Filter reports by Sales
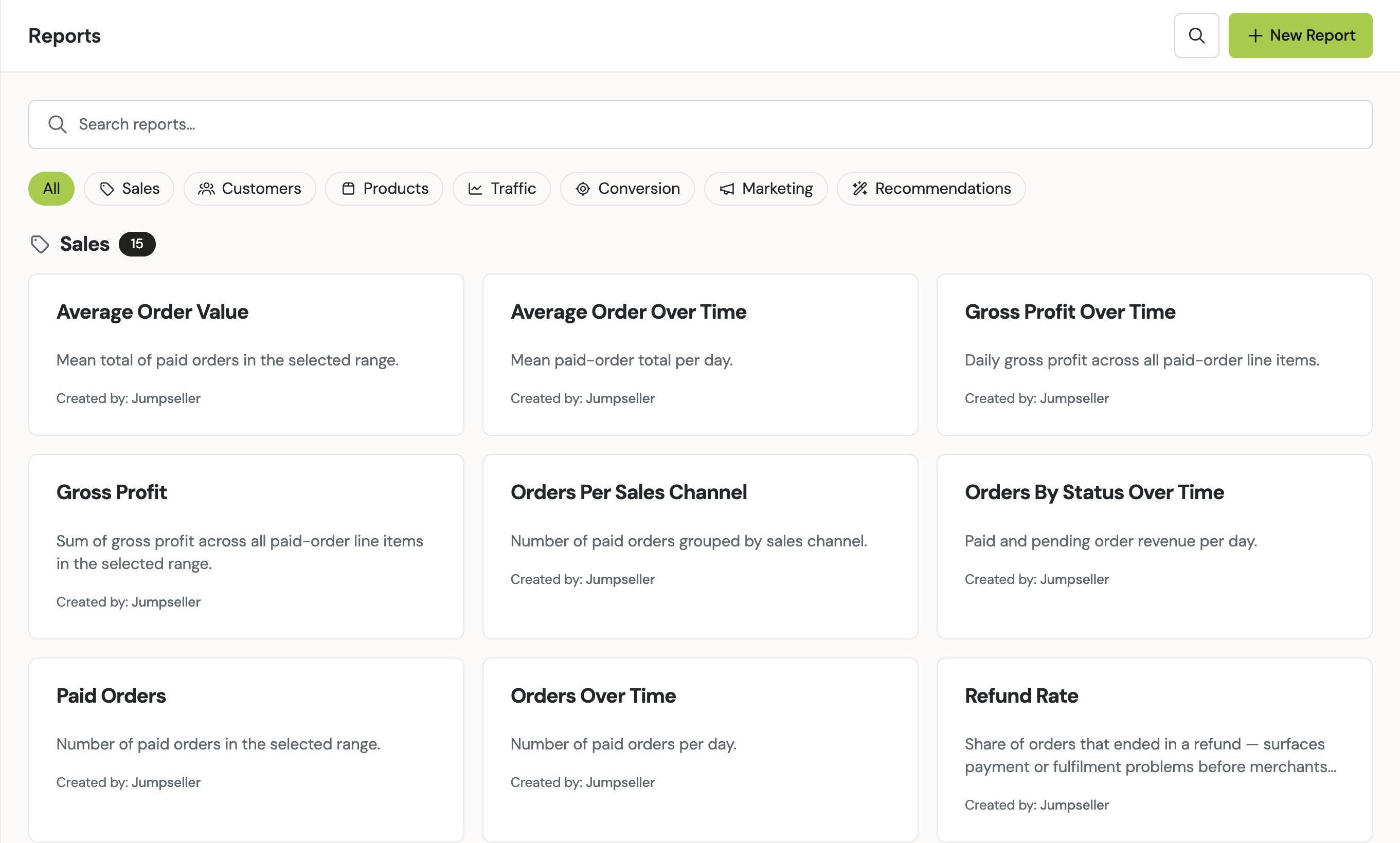Screen dimensions: 1400x843 click(129, 189)
